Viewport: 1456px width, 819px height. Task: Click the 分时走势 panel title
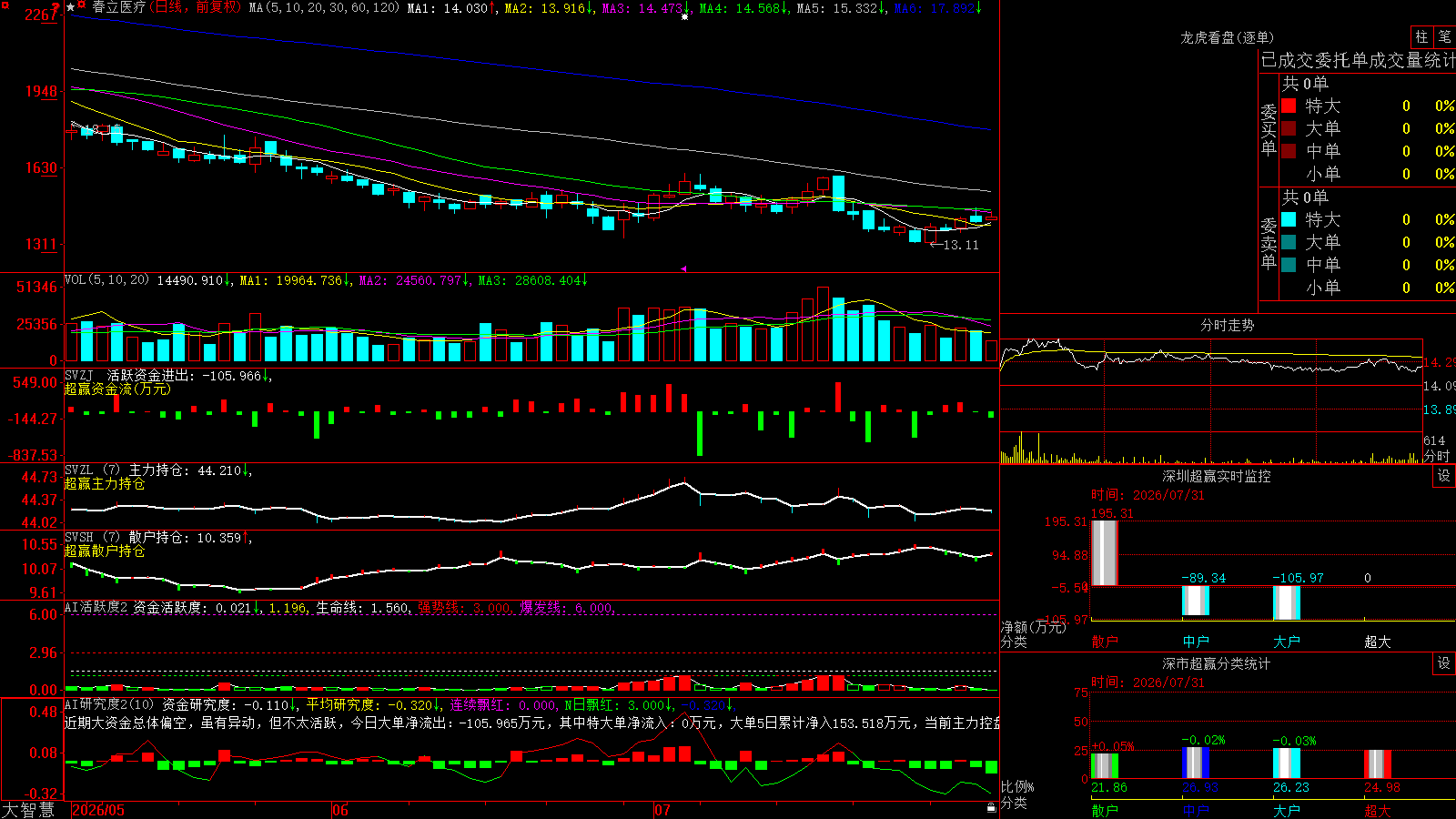click(x=1228, y=325)
